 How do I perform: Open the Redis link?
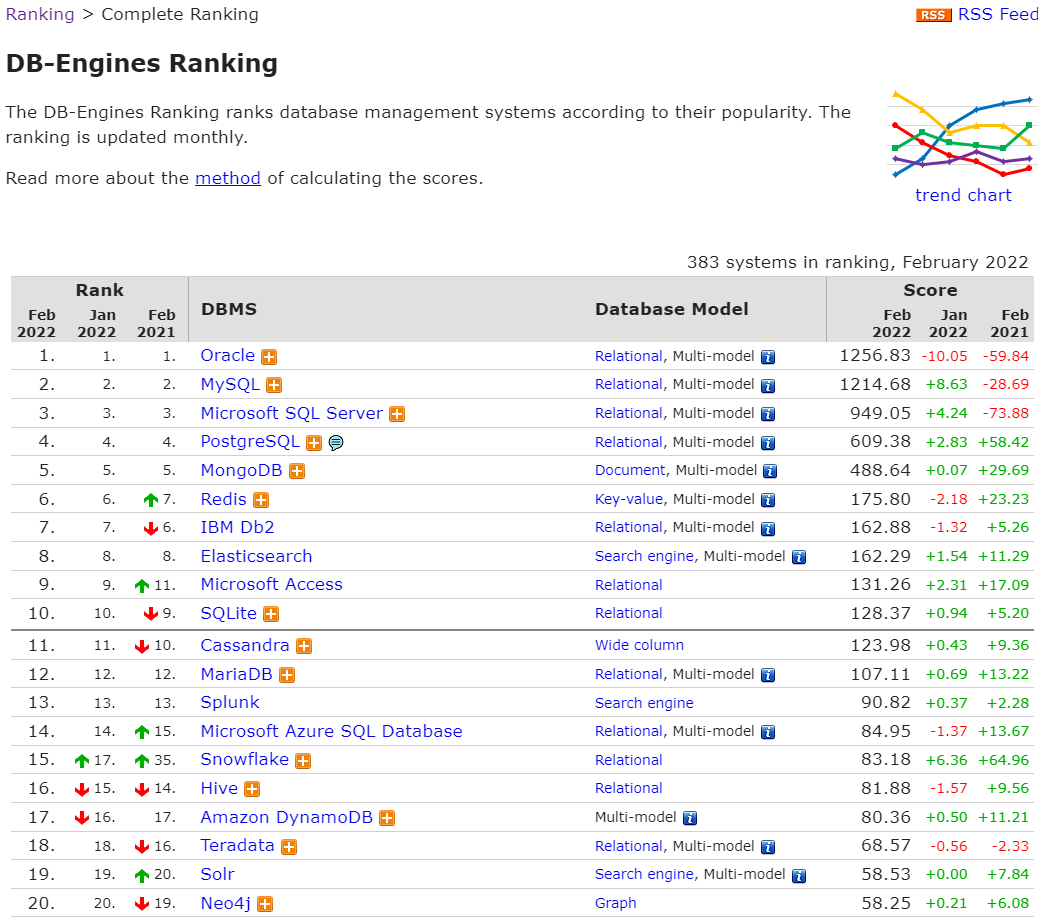pos(224,499)
